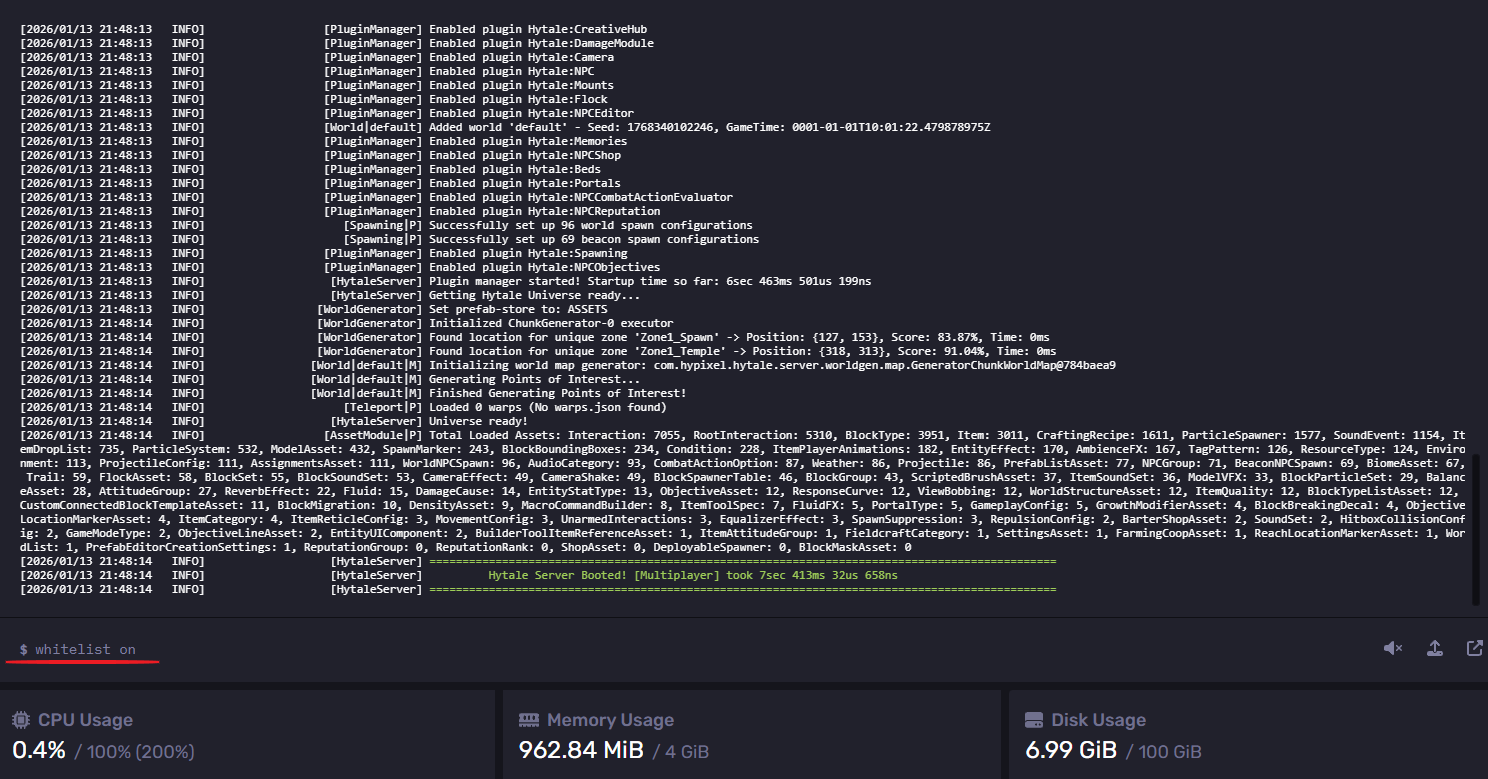The height and width of the screenshot is (779, 1488).
Task: Click the 'Added world default' seed line
Action: pyautogui.click(x=709, y=127)
